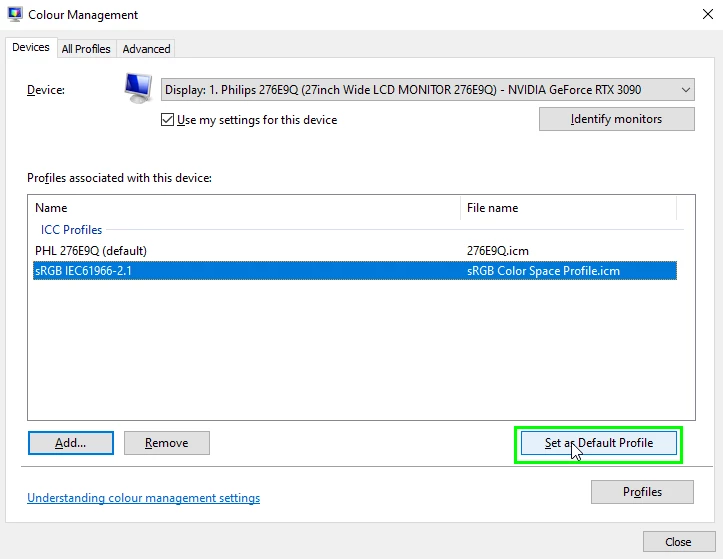The width and height of the screenshot is (723, 559).
Task: Click Set as Default Profile
Action: [x=599, y=443]
